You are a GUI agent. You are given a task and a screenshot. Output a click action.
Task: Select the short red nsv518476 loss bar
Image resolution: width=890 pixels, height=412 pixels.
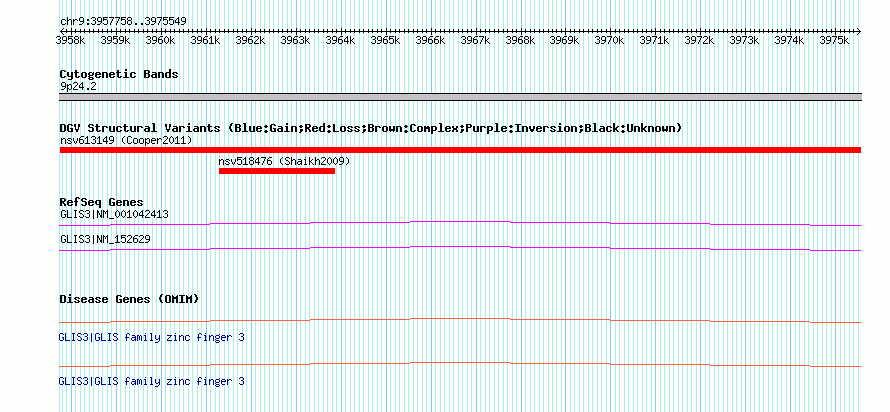pos(277,171)
